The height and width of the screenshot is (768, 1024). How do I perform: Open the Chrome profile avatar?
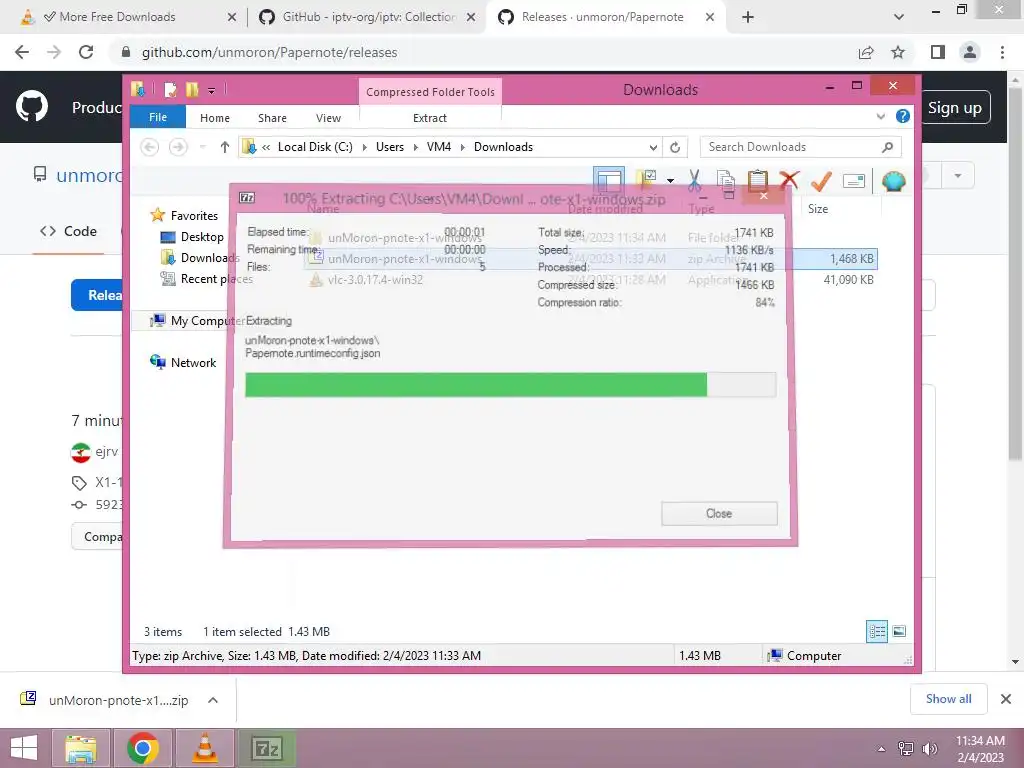pos(970,52)
